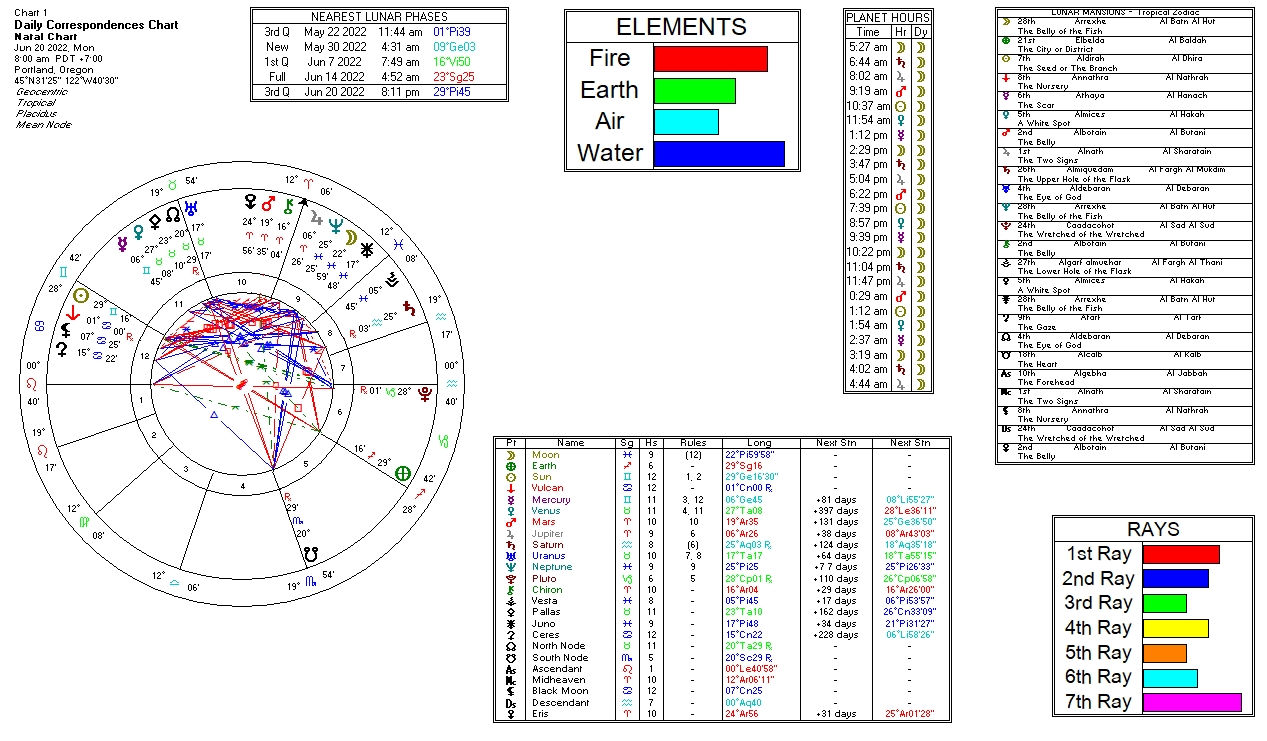Viewport: 1267px width, 741px height.
Task: Click the Moon glyph in the planet table
Action: (x=511, y=455)
